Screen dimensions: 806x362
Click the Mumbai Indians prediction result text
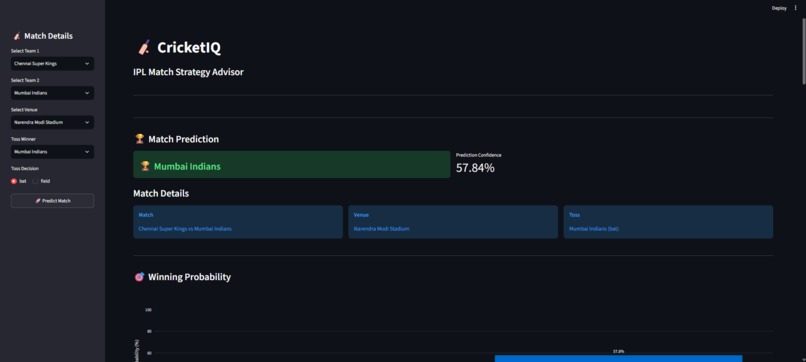coord(187,166)
